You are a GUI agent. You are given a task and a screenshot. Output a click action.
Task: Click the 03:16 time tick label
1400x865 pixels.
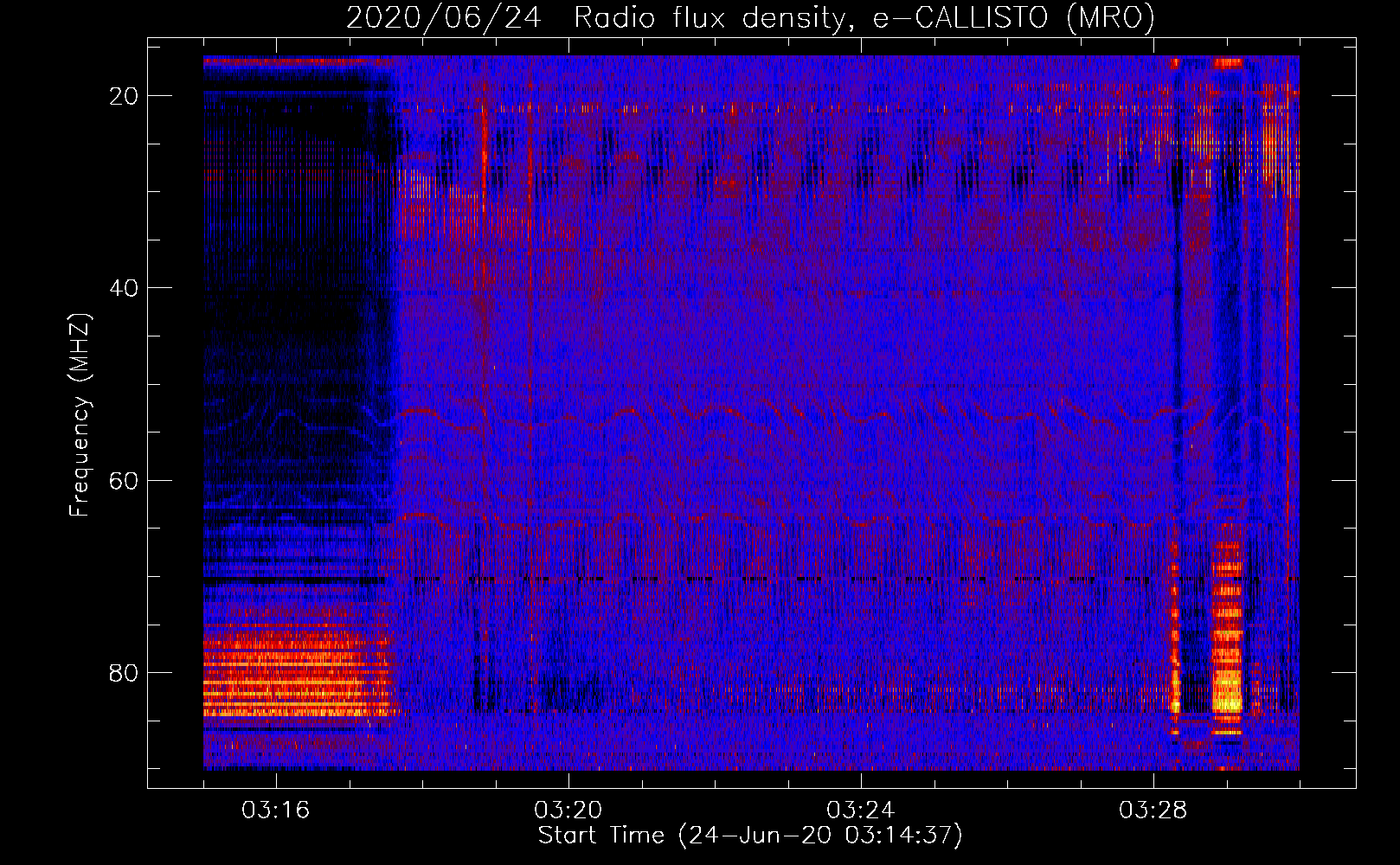point(276,811)
